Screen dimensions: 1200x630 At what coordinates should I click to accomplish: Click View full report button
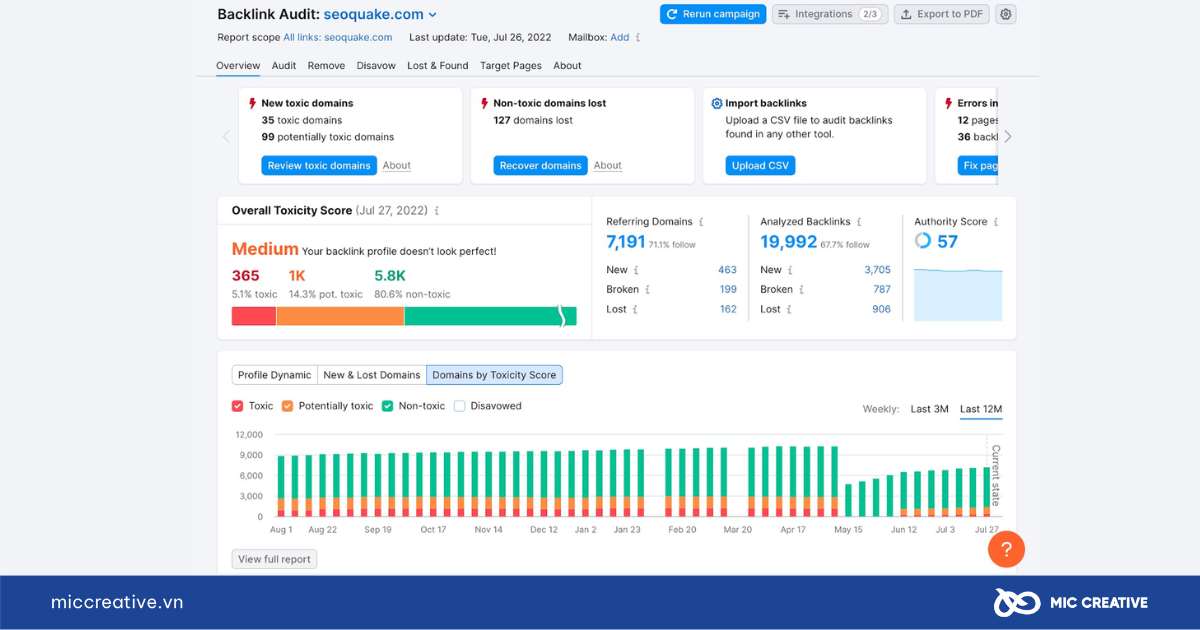(274, 560)
